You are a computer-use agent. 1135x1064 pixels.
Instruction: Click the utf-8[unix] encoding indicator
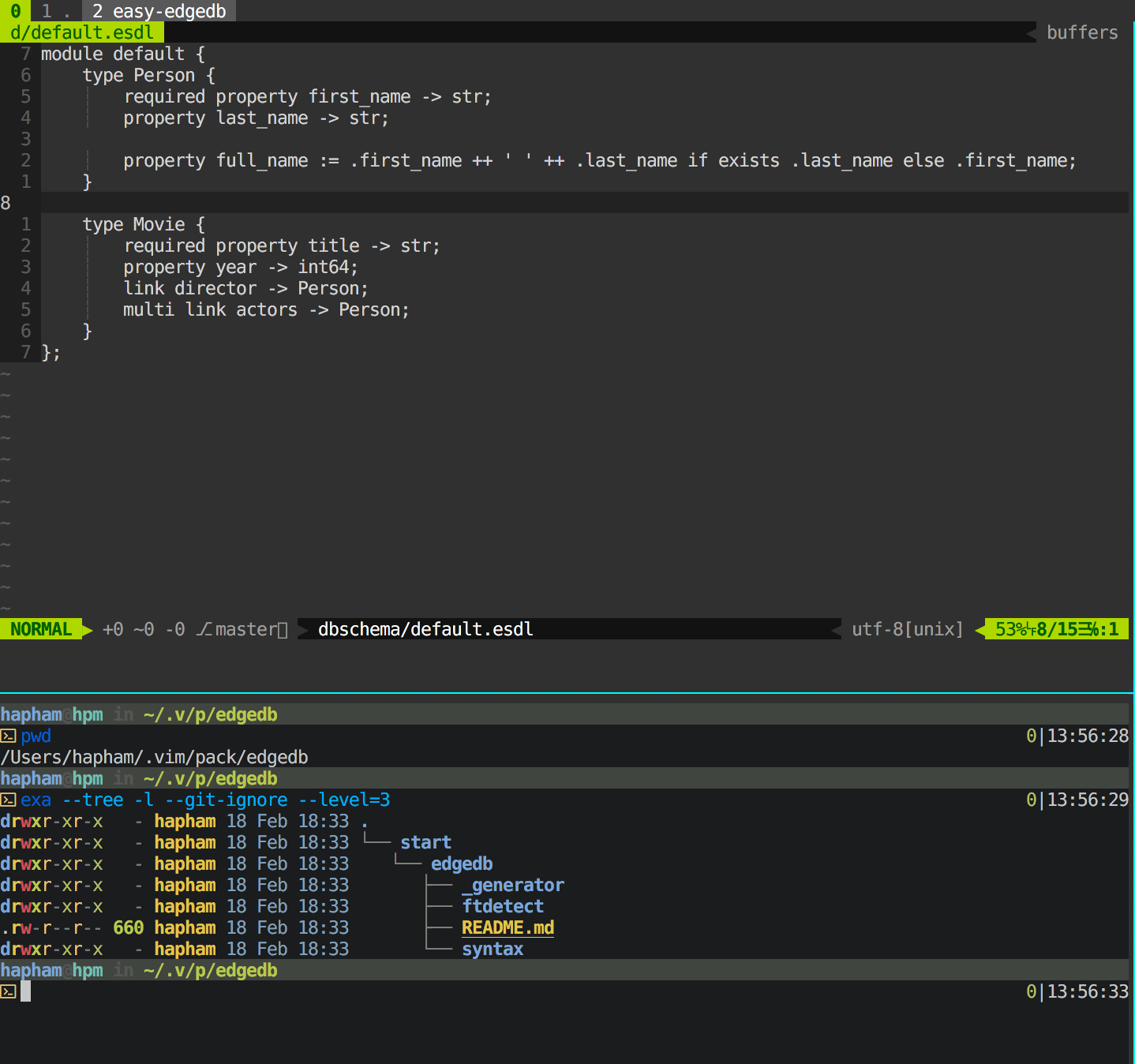(908, 629)
